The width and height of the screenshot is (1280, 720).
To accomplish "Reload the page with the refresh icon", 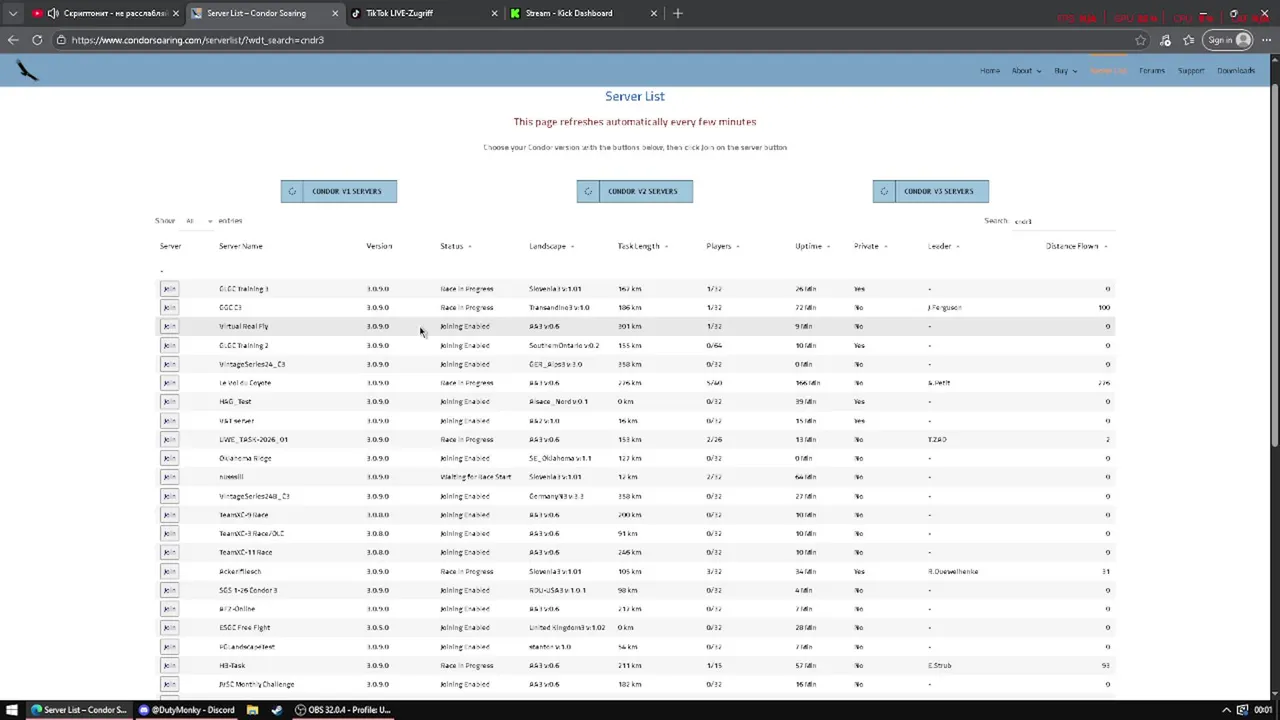I will [x=37, y=40].
